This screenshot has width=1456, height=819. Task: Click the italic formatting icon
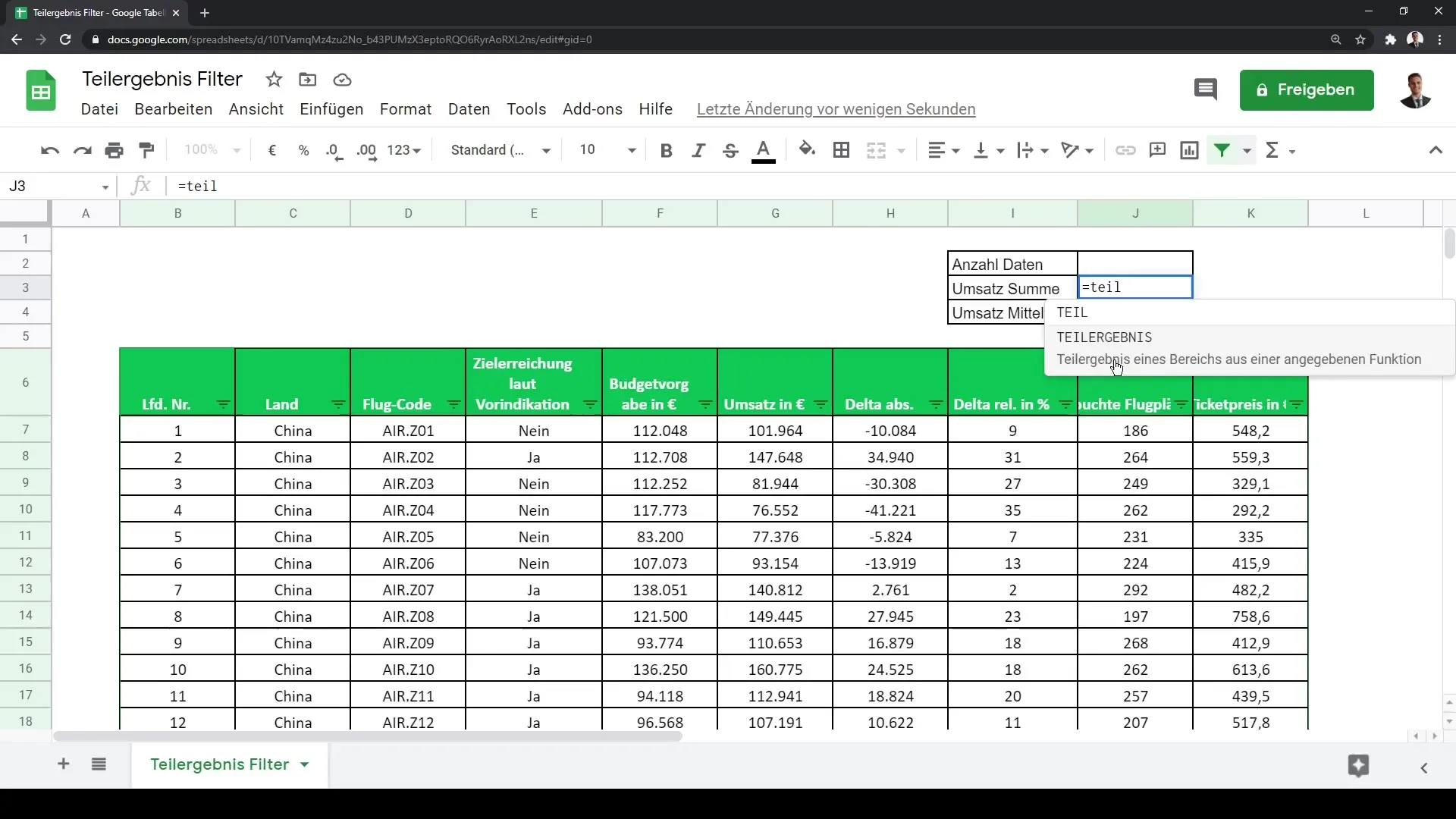[698, 149]
